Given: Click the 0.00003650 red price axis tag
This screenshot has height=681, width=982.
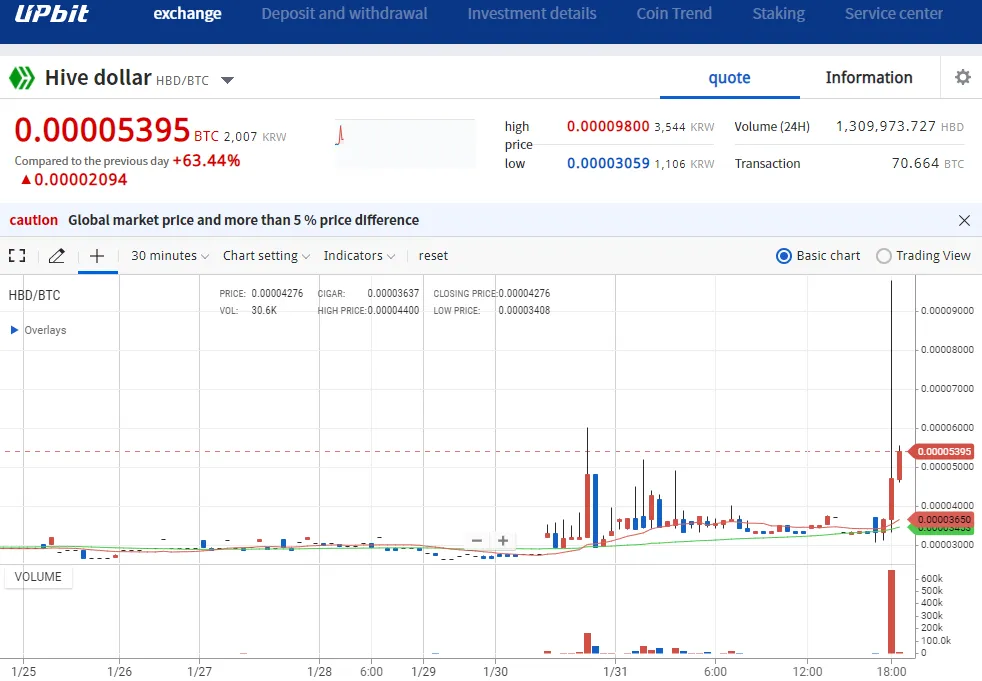Looking at the screenshot, I should point(943,519).
